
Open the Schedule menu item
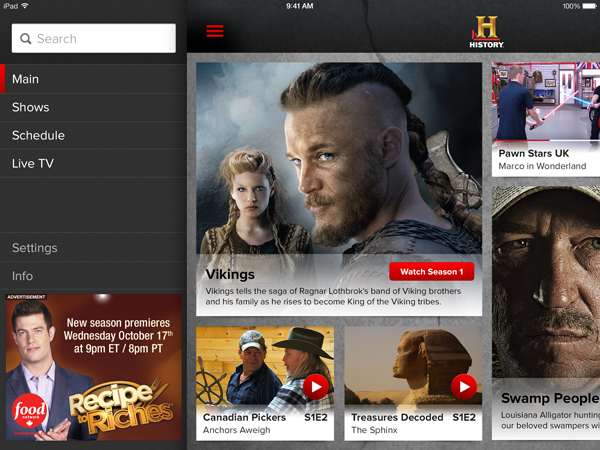(x=93, y=135)
